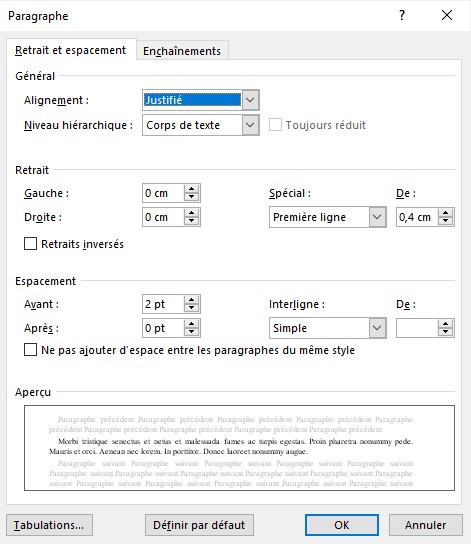The image size is (471, 544).
Task: Decrease the Interligne De value
Action: 446,332
